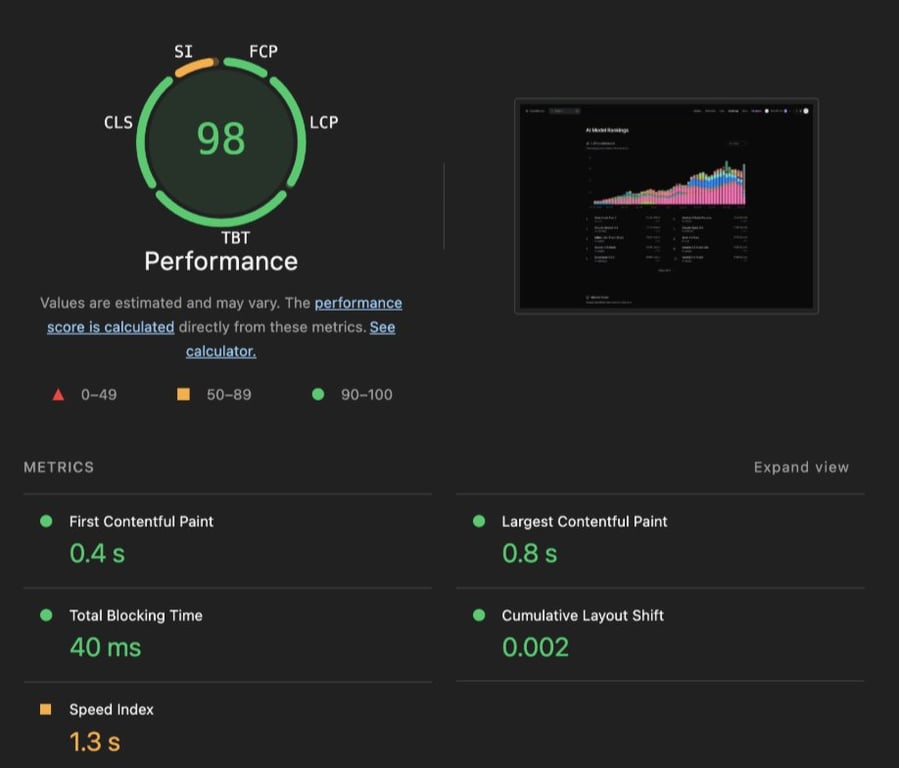The height and width of the screenshot is (768, 899).
Task: Click the red triangle legend icon for 0–49
Action: [59, 394]
